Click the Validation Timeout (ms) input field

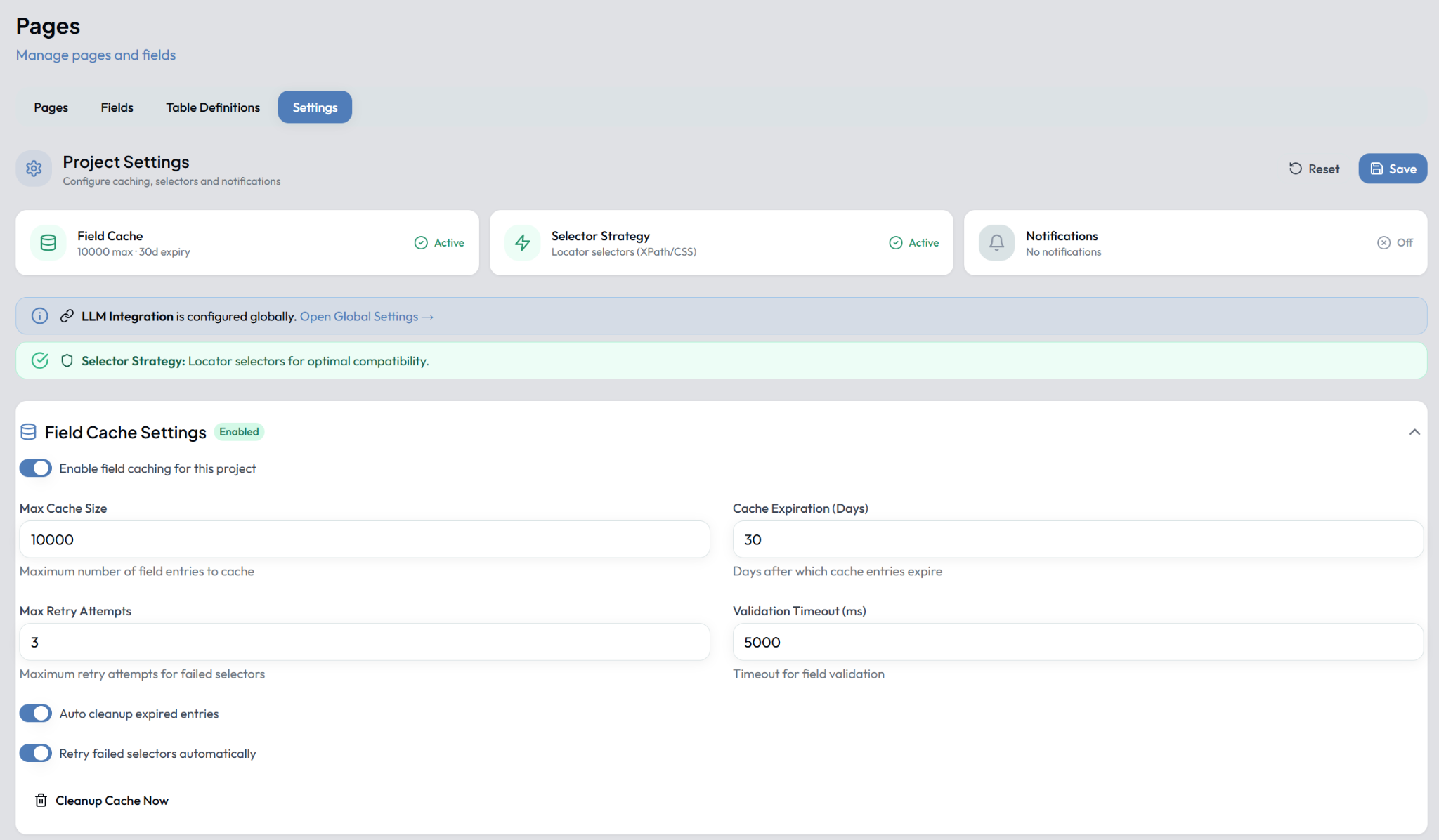pos(1078,642)
